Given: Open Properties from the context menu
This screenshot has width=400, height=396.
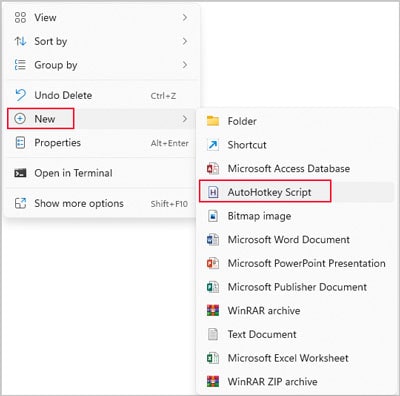Looking at the screenshot, I should click(101, 143).
